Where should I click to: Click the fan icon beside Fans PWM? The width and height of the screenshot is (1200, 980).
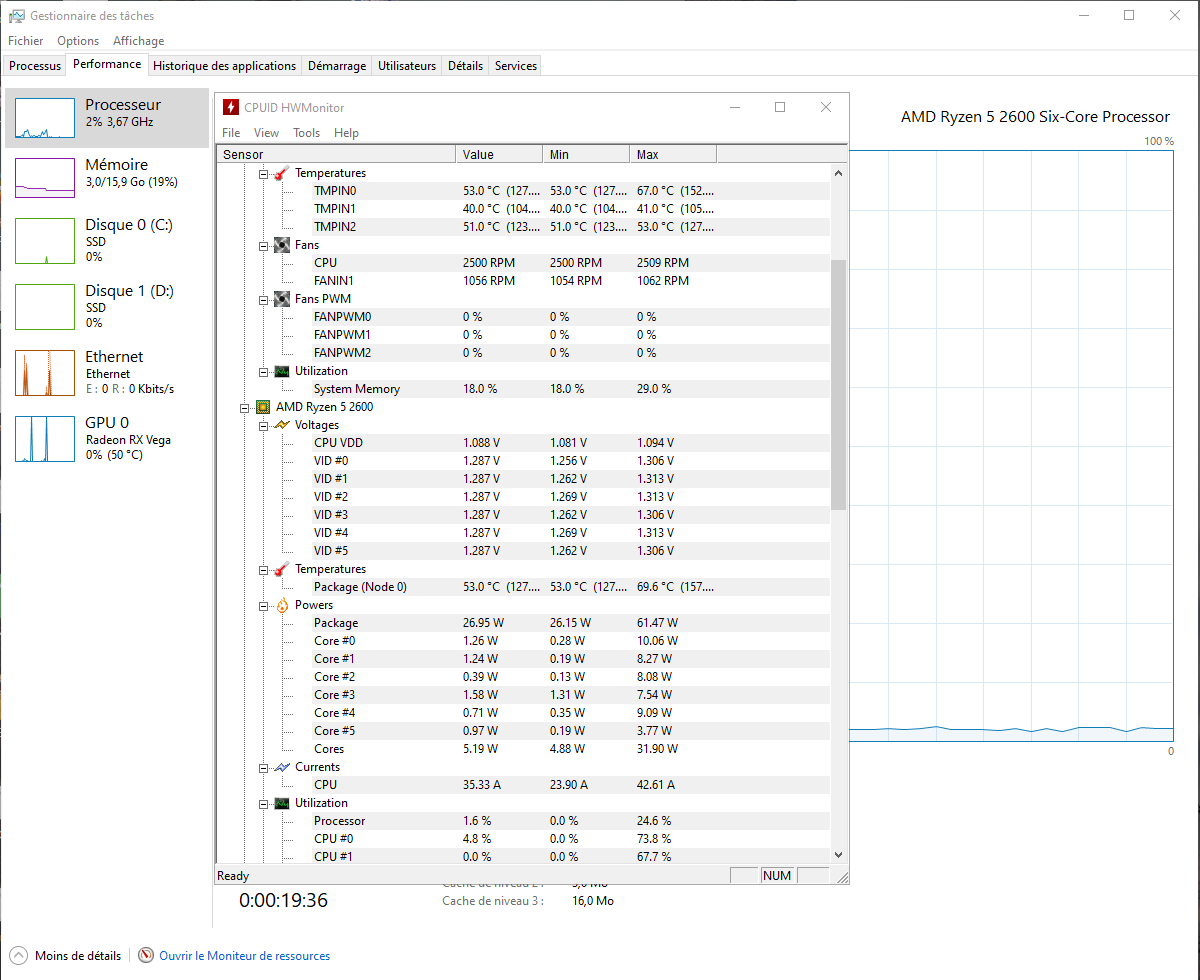[282, 299]
